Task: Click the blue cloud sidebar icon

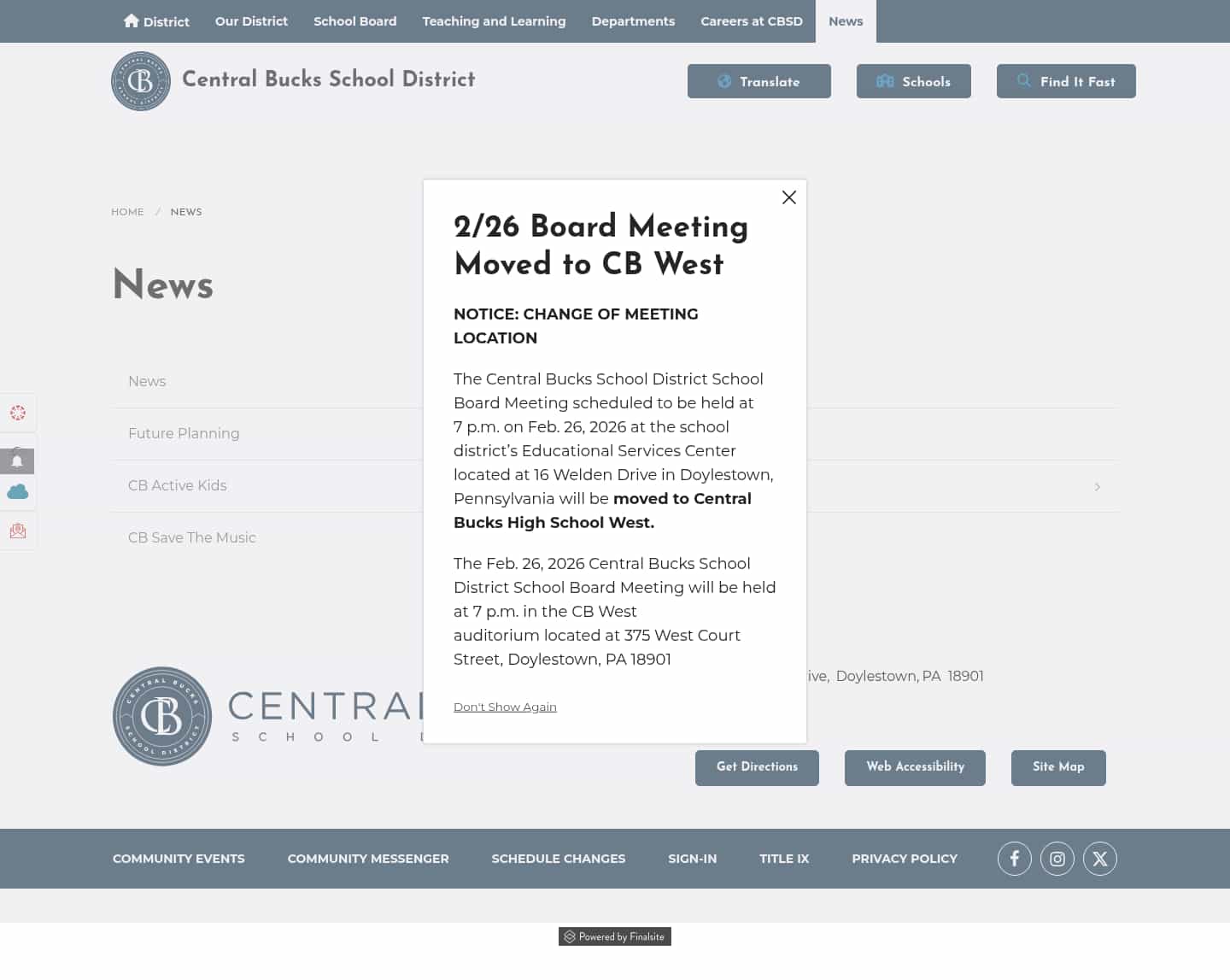Action: click(x=18, y=491)
